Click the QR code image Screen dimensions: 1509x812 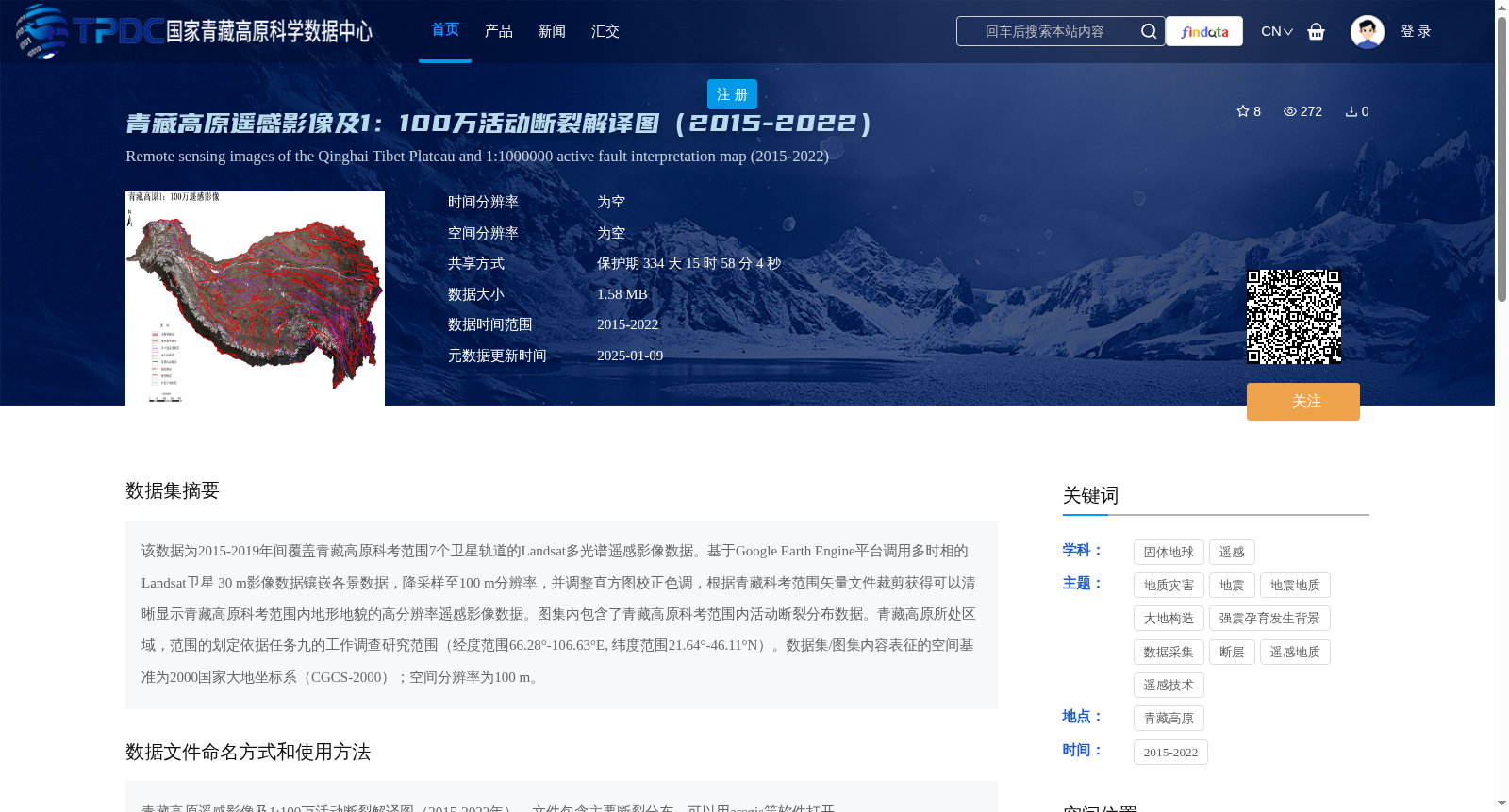(1294, 317)
